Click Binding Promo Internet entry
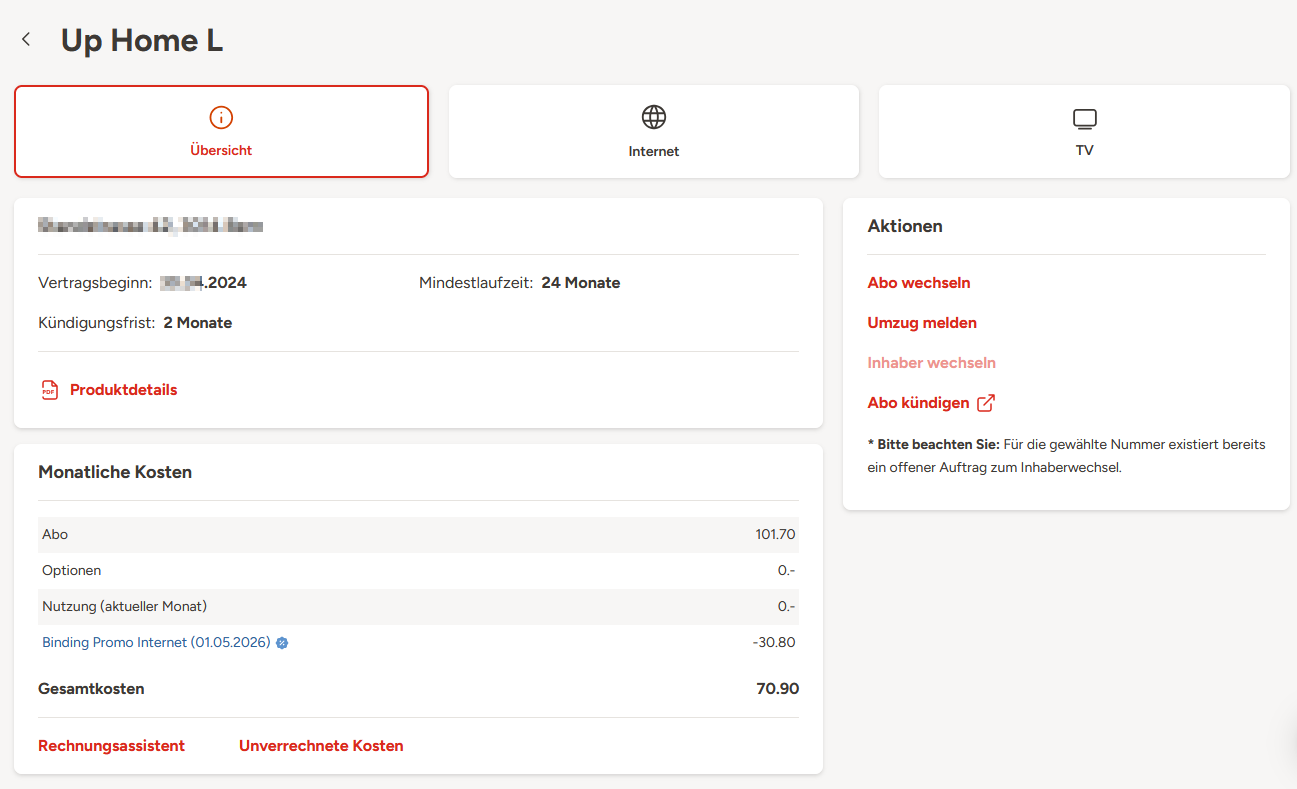The height and width of the screenshot is (789, 1297). (156, 642)
